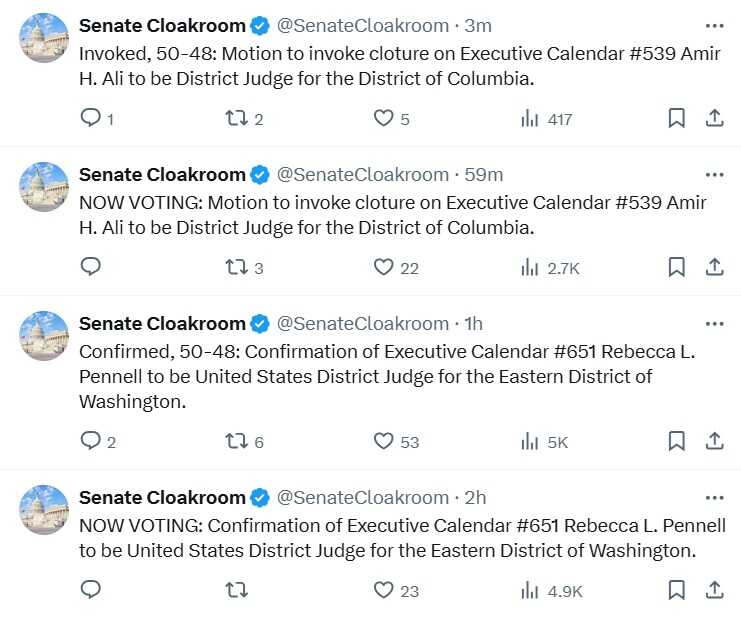Share the Invoked 50-48 cloture tweet
Image resolution: width=741 pixels, height=617 pixels.
(x=715, y=119)
